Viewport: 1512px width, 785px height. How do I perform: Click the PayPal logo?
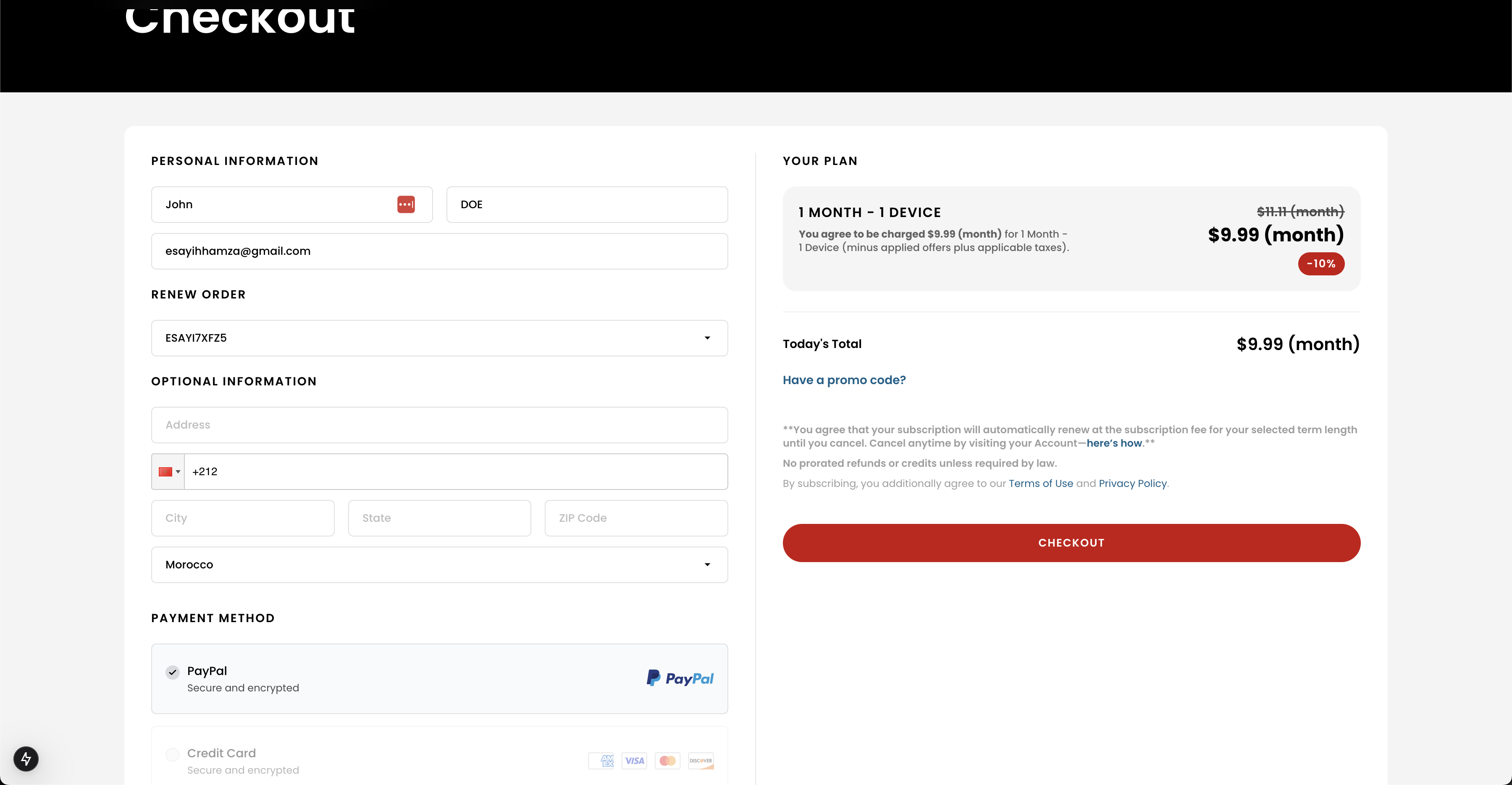point(680,678)
